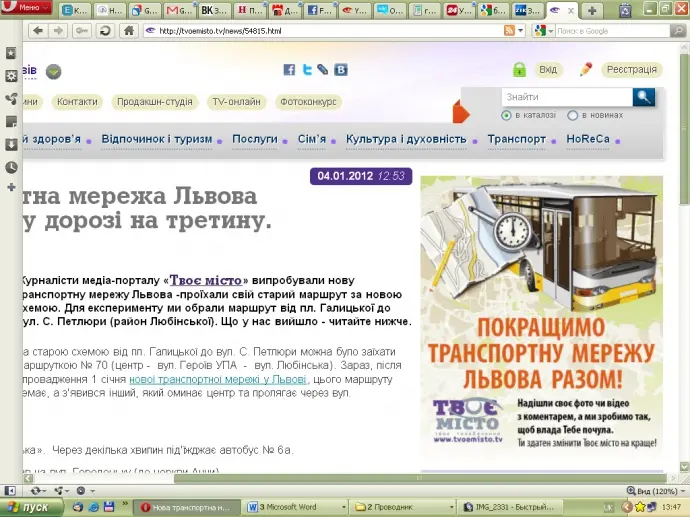The width and height of the screenshot is (690, 517).
Task: Open the gear widgets panel in sidebar
Action: [11, 76]
